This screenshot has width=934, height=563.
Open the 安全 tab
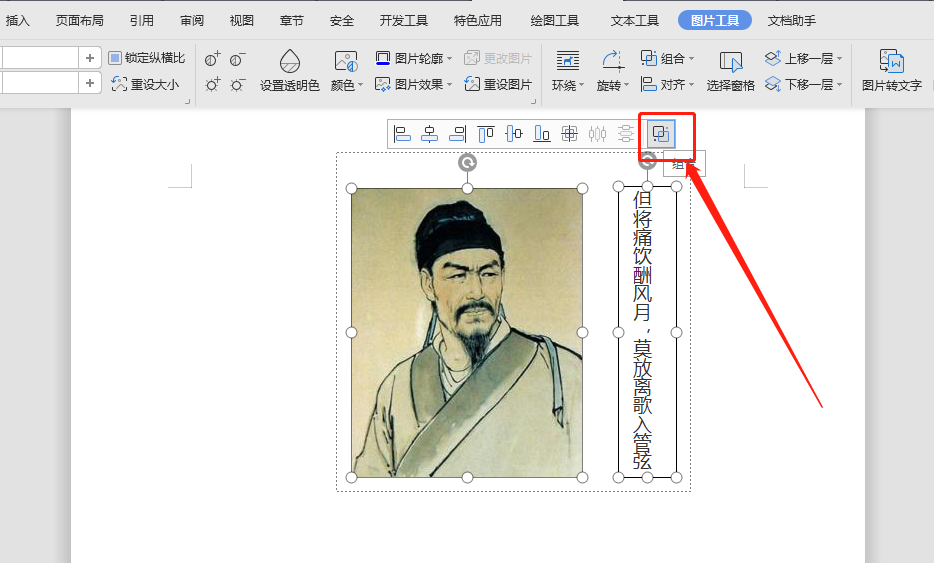click(x=342, y=21)
